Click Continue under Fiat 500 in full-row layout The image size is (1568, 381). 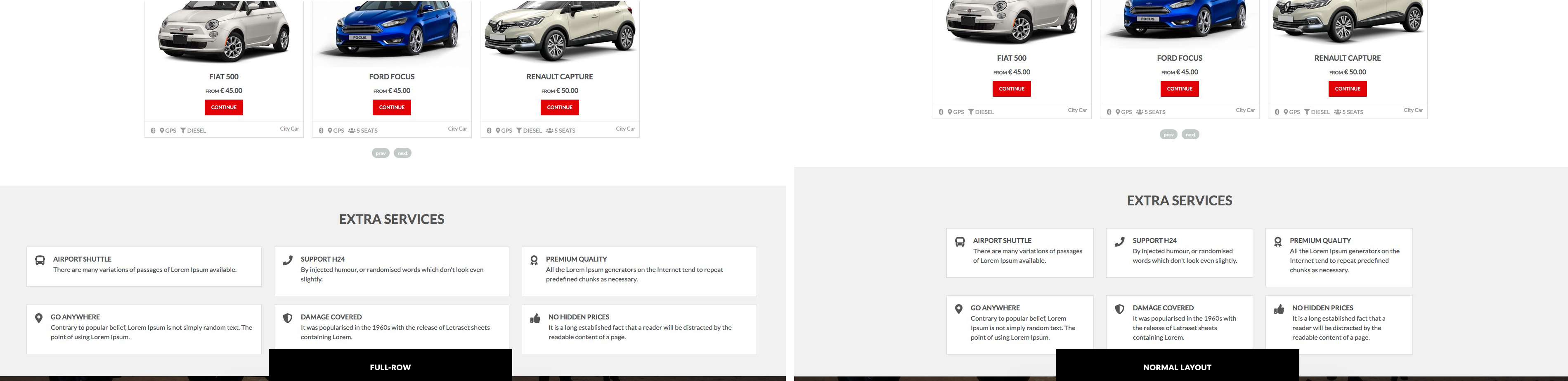224,107
